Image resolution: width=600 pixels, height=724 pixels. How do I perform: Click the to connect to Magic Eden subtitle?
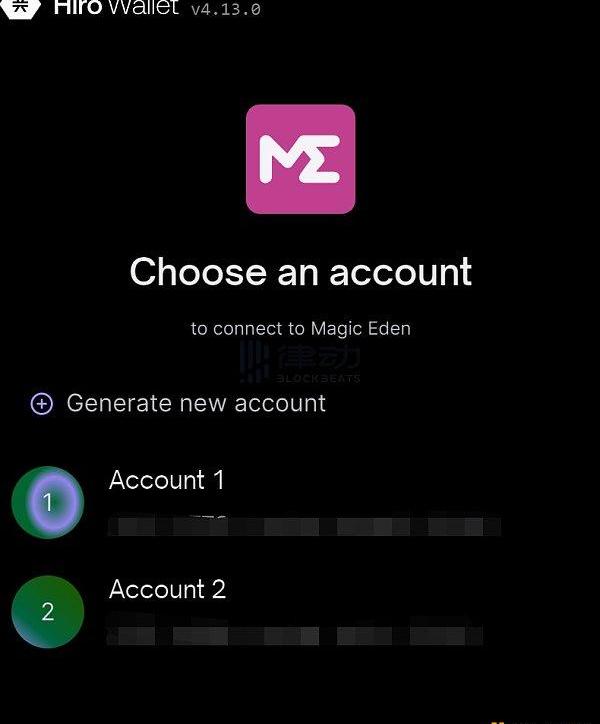(x=301, y=328)
